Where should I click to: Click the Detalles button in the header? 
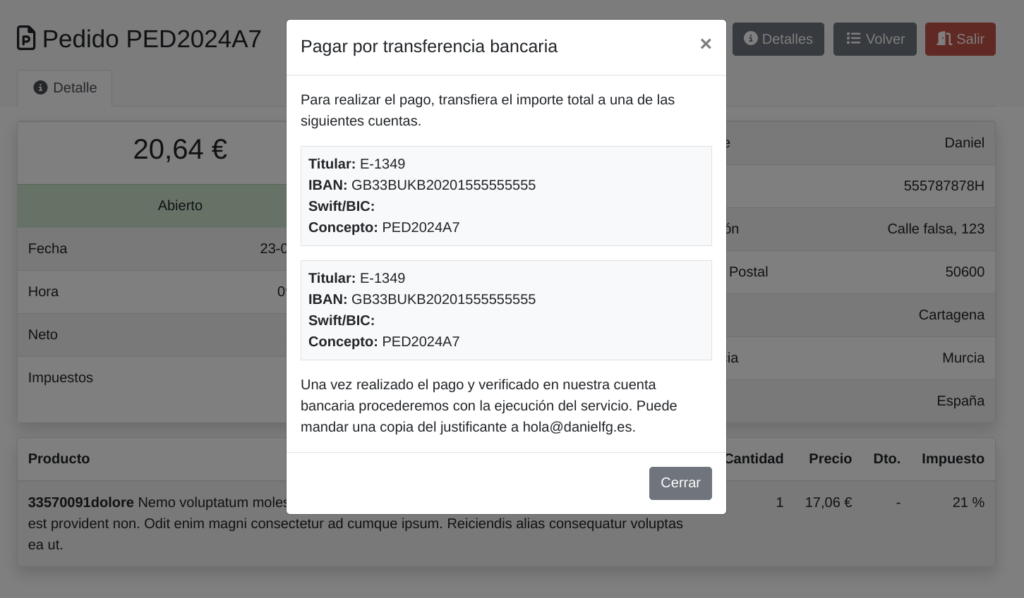tap(778, 39)
